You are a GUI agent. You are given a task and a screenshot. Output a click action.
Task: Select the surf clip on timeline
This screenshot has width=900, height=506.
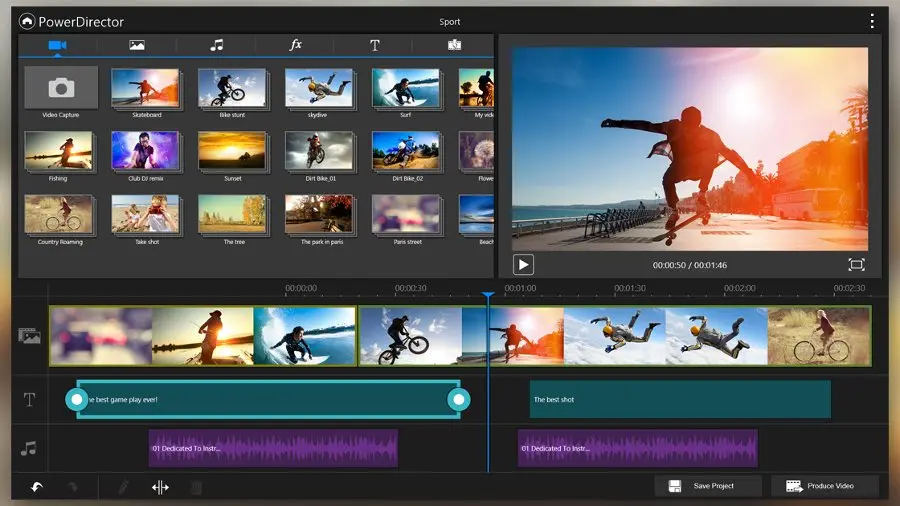(x=305, y=336)
